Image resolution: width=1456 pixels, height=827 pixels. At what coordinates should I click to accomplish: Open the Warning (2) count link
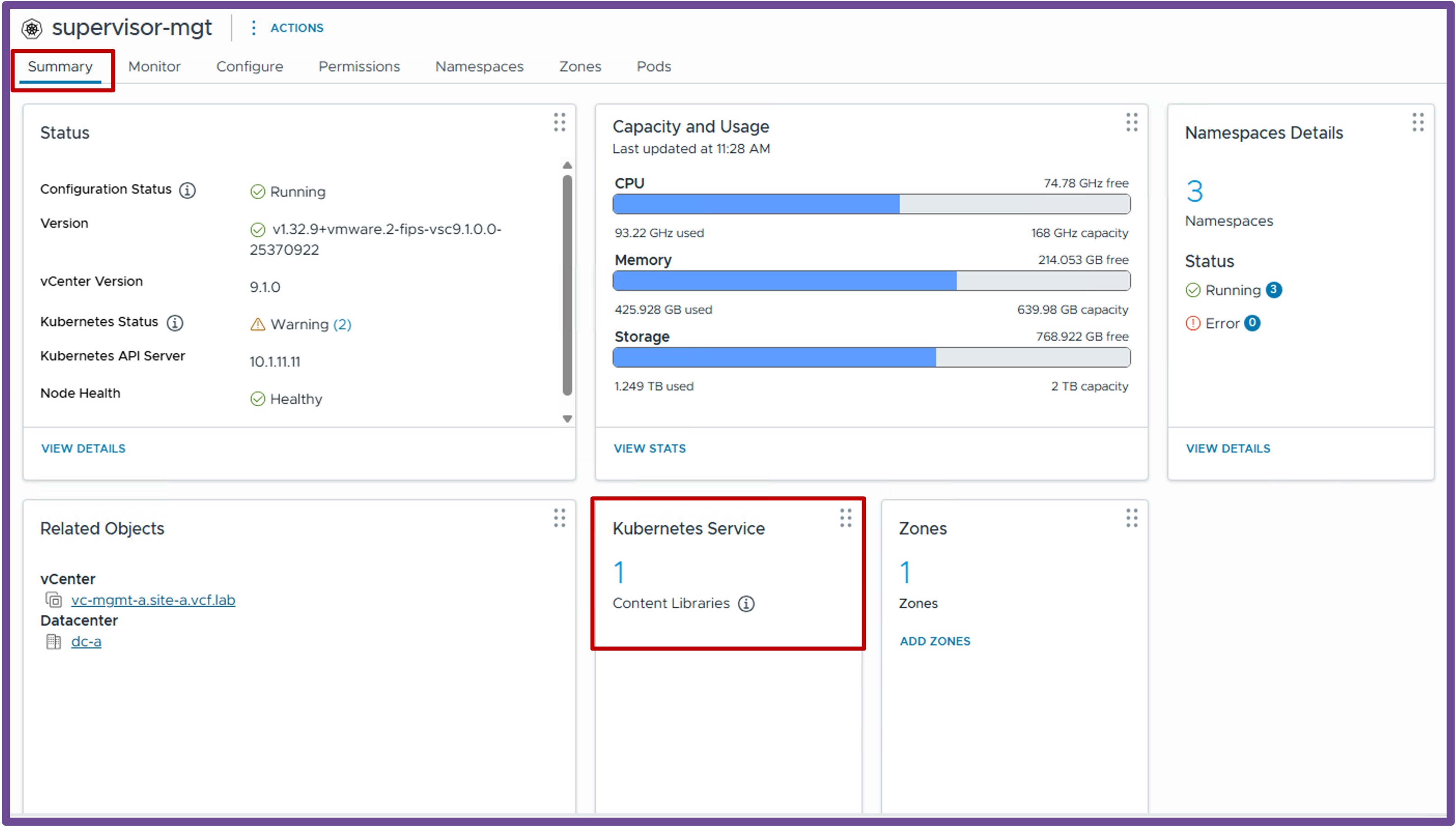point(342,324)
